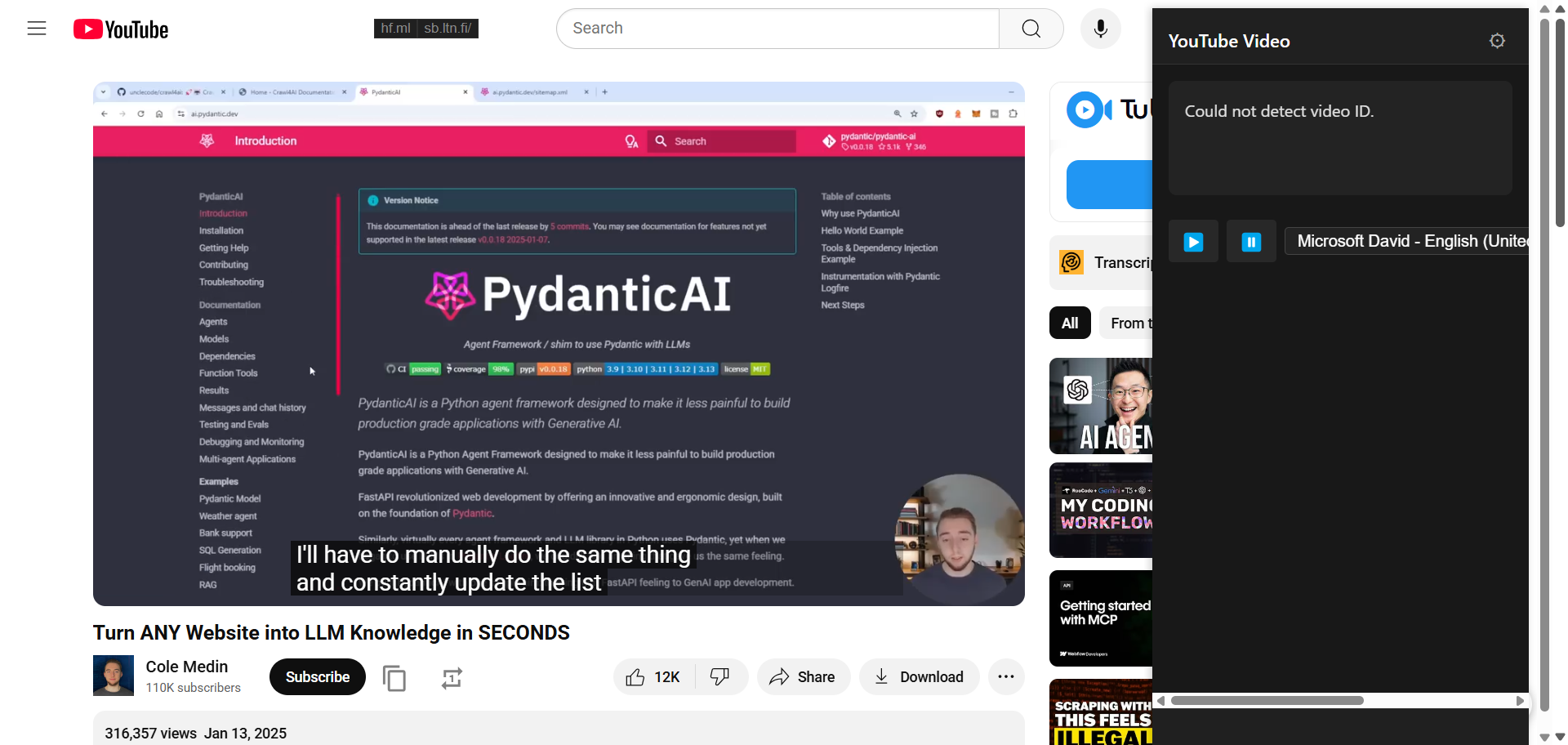
Task: Click the panel's scroll-right arrow
Action: 1520,701
